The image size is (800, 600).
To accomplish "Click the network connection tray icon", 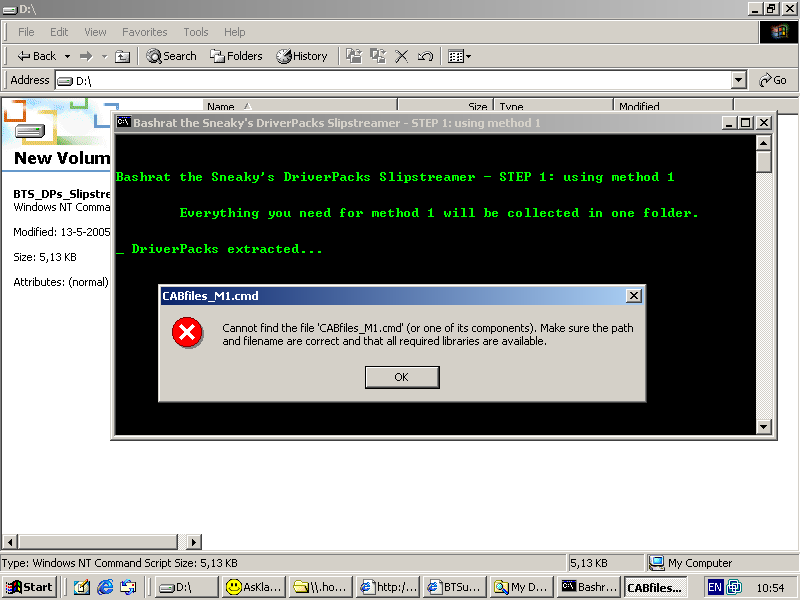I will point(734,587).
